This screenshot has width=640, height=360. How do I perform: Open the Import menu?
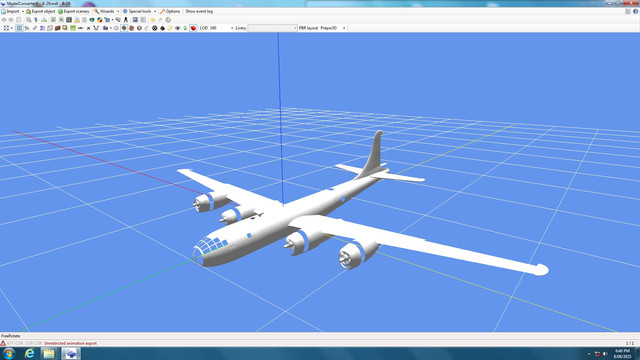tap(13, 11)
